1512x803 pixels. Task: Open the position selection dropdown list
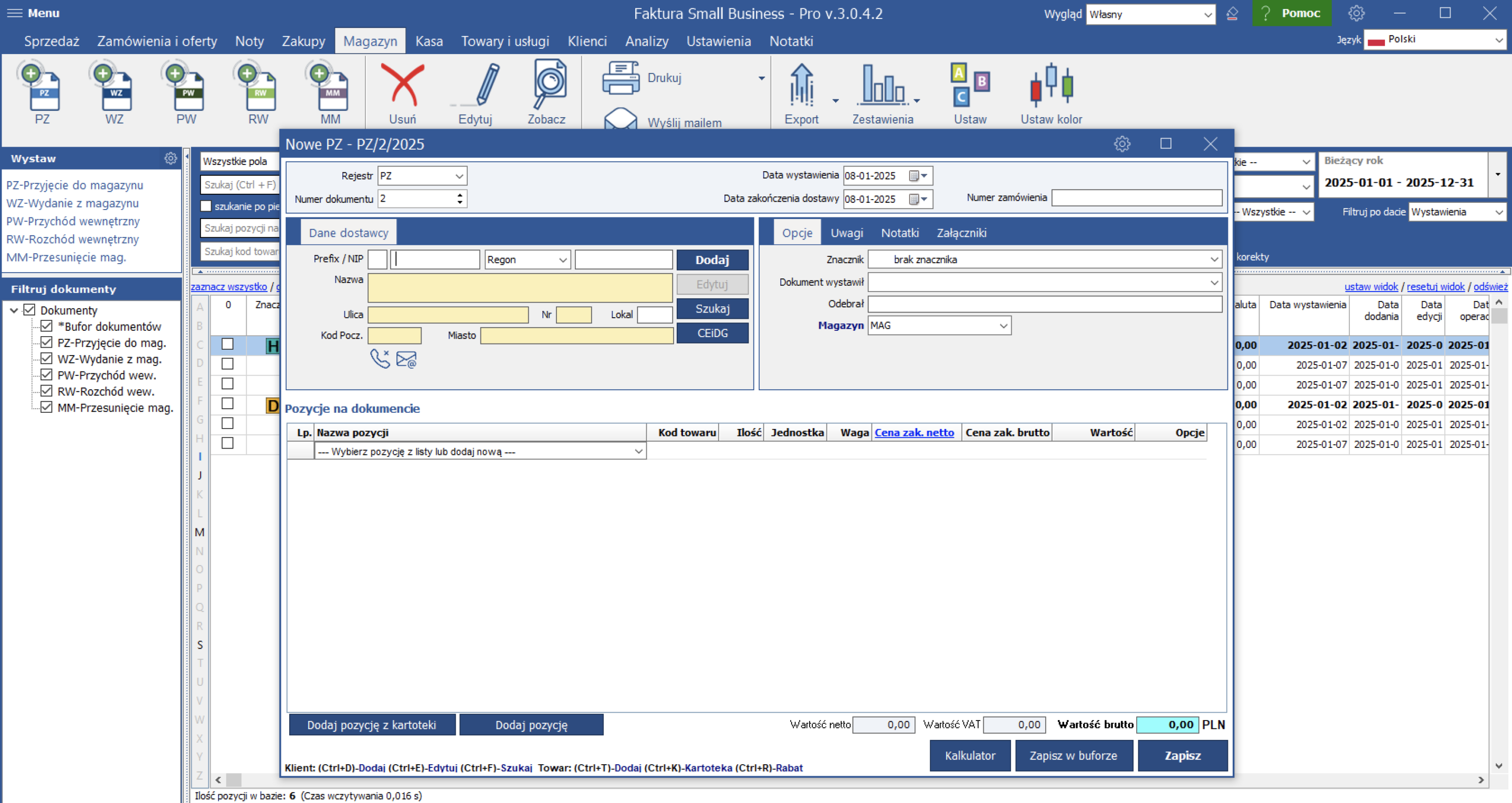[638, 452]
